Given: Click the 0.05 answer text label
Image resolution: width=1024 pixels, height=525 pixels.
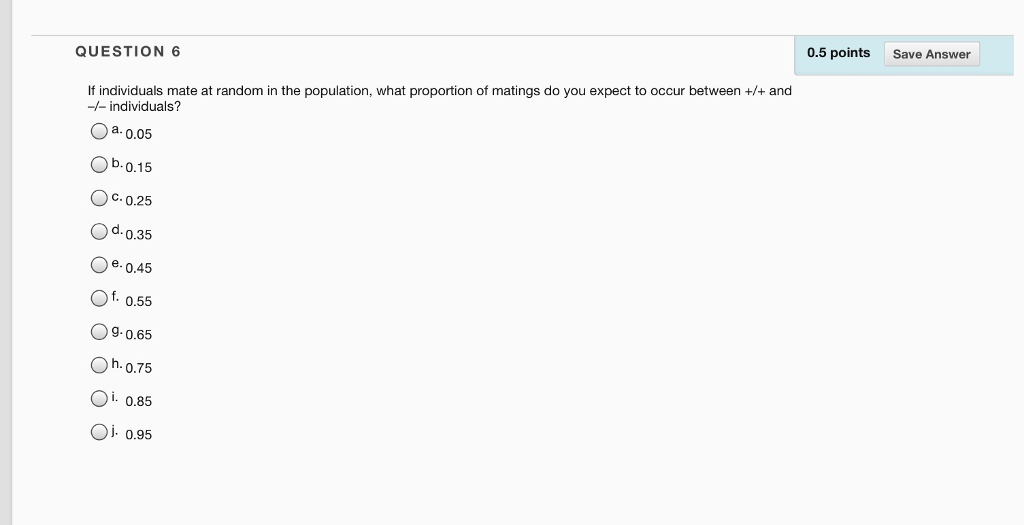Looking at the screenshot, I should [138, 135].
